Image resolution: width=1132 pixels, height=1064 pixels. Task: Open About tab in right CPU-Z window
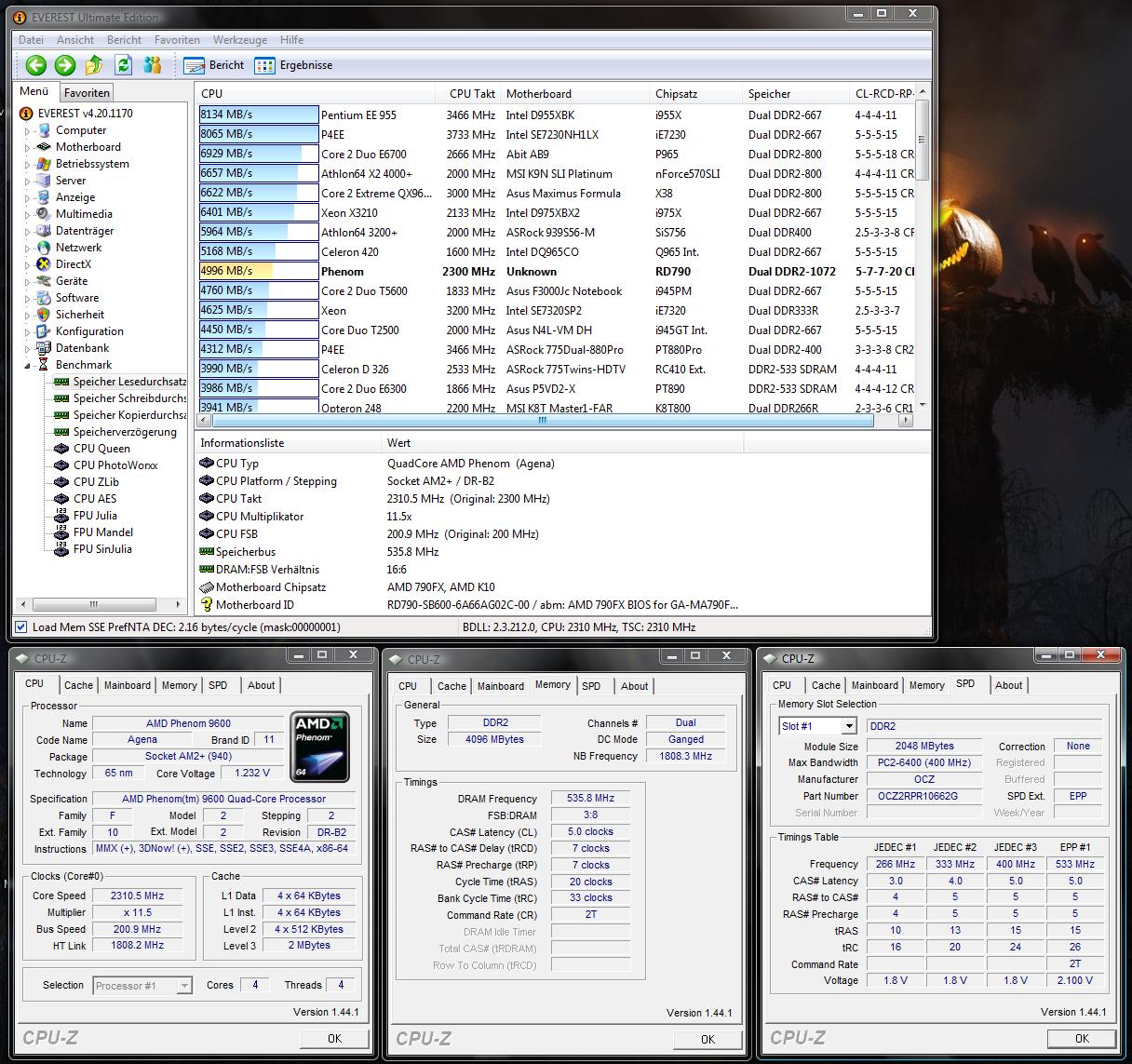tap(1008, 685)
